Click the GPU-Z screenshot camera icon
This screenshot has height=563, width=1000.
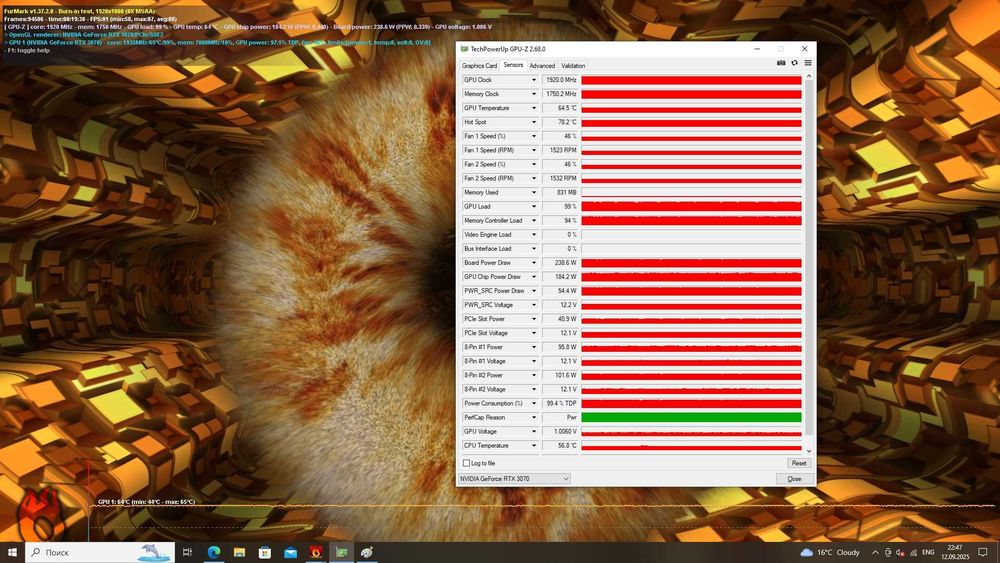pyautogui.click(x=781, y=63)
